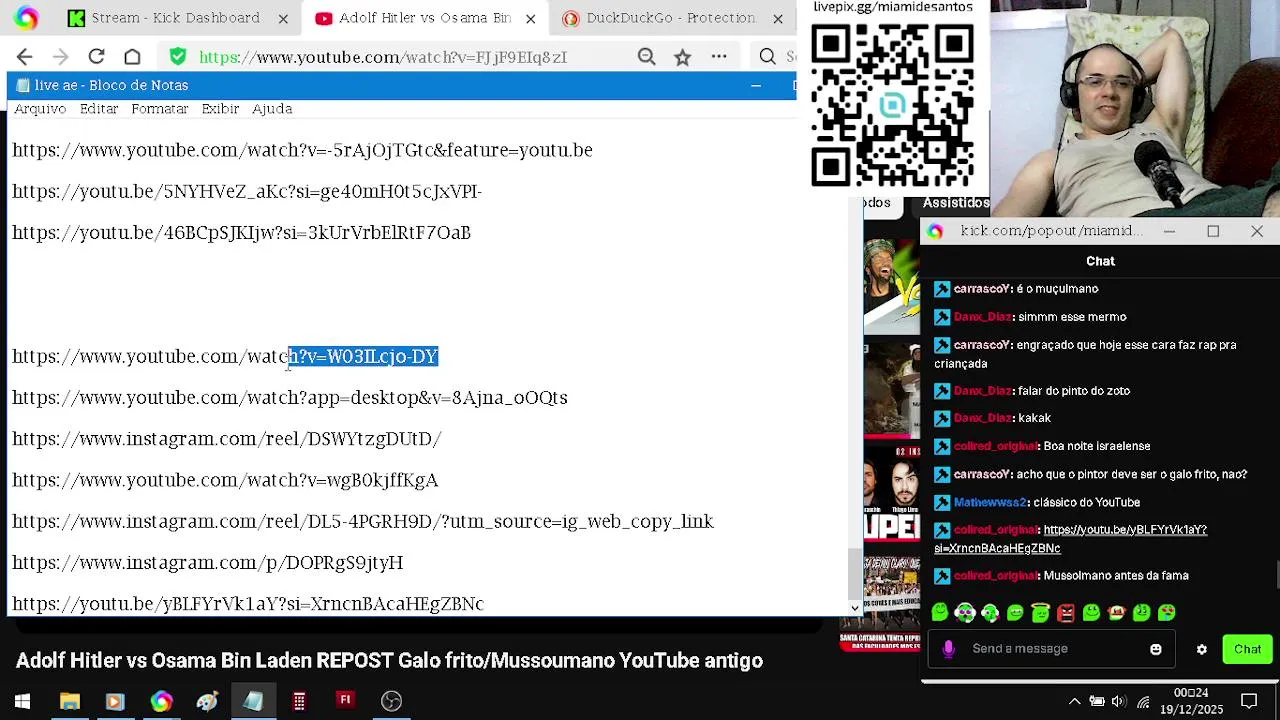
Task: Click username Danx_Diaz on 'simmm esse mermo'
Action: [982, 317]
